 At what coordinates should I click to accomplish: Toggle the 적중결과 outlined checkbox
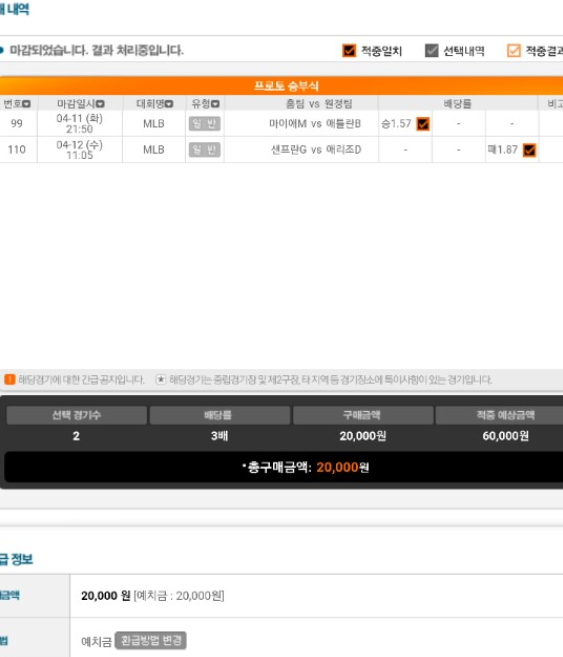[x=514, y=50]
